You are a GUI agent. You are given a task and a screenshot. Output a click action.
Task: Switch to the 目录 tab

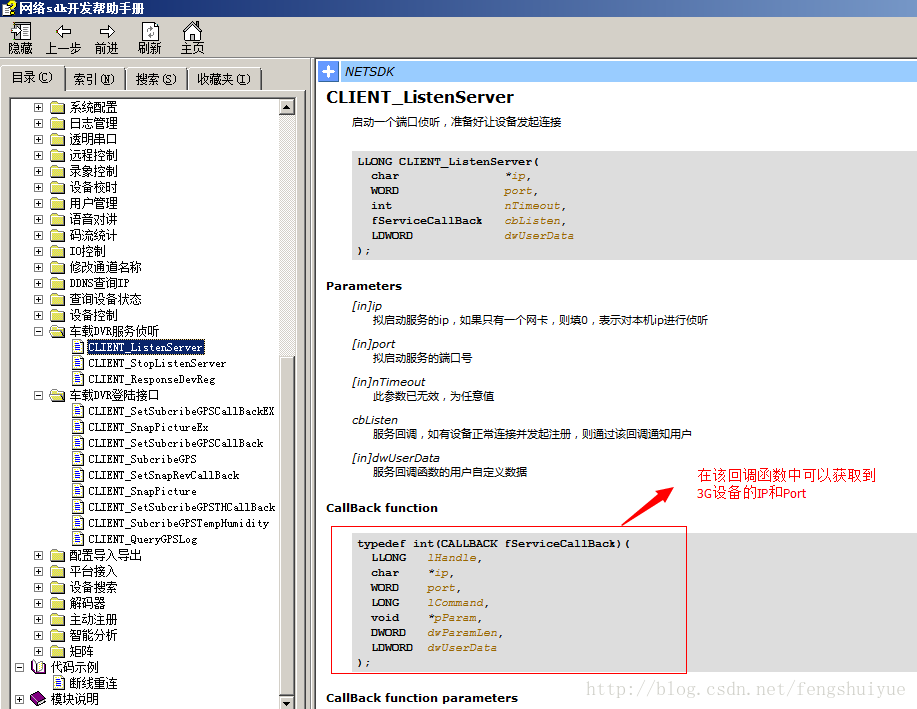coord(32,77)
